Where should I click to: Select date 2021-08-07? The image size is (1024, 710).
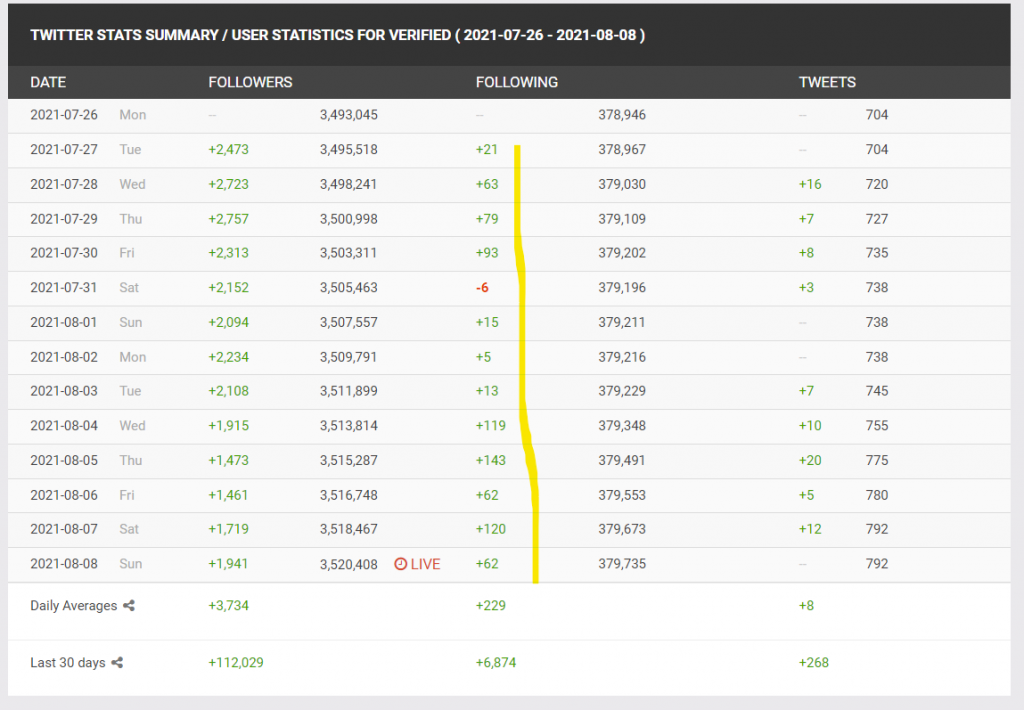point(63,529)
